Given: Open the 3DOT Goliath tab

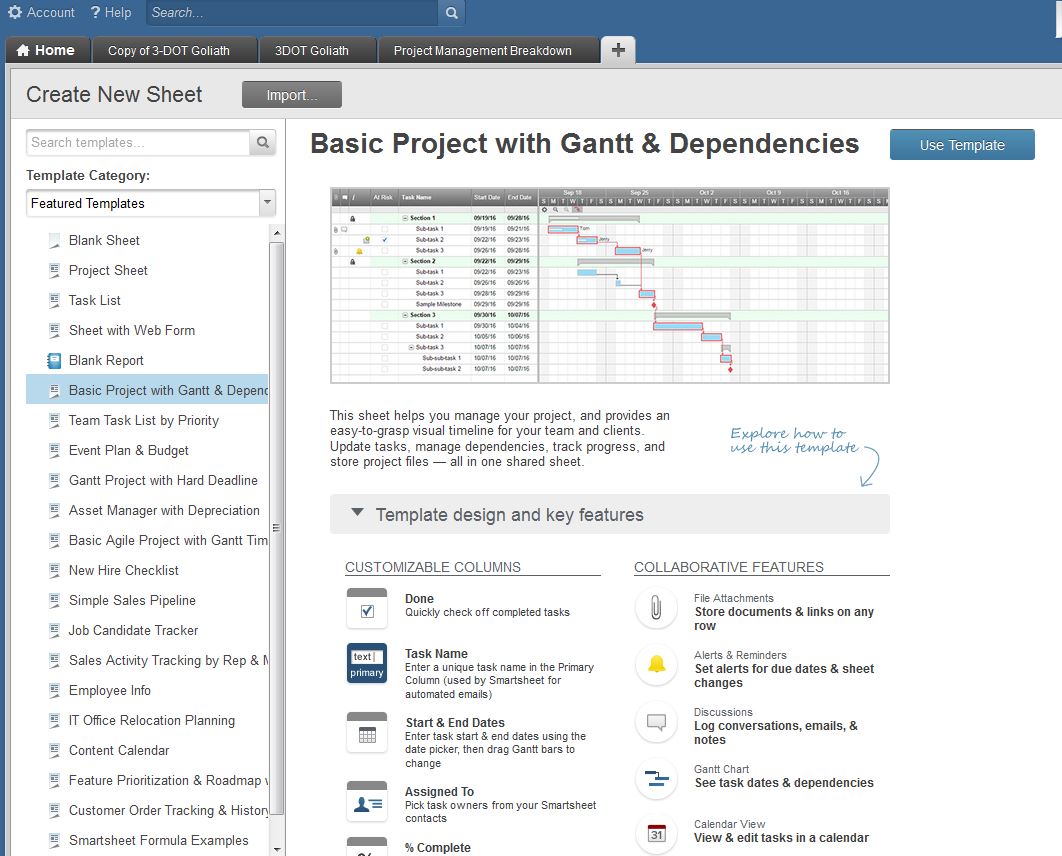Looking at the screenshot, I should pos(317,50).
